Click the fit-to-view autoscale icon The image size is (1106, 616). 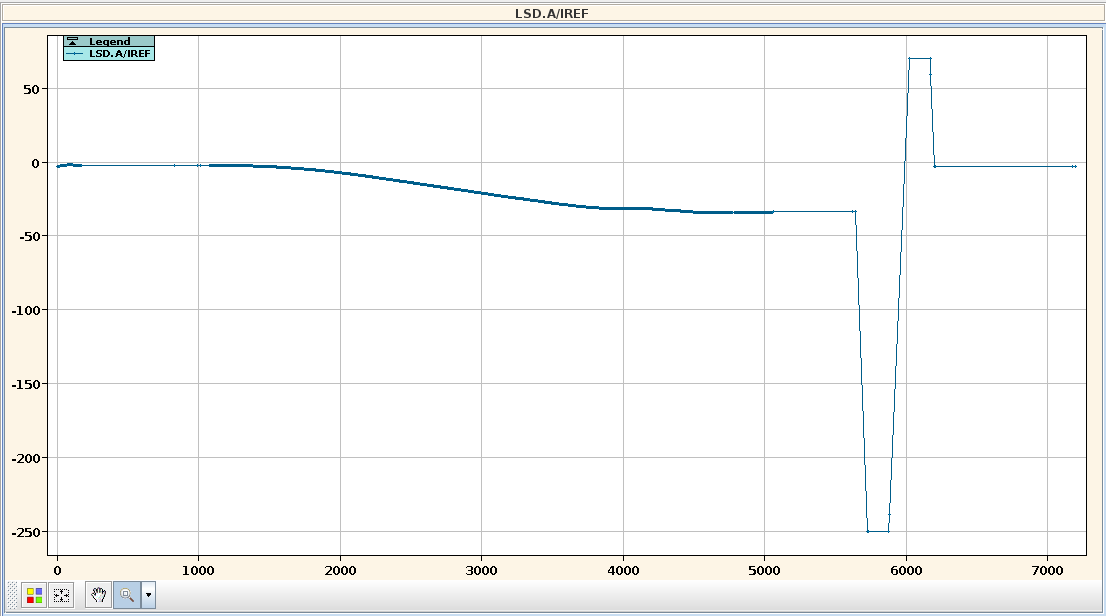point(62,594)
